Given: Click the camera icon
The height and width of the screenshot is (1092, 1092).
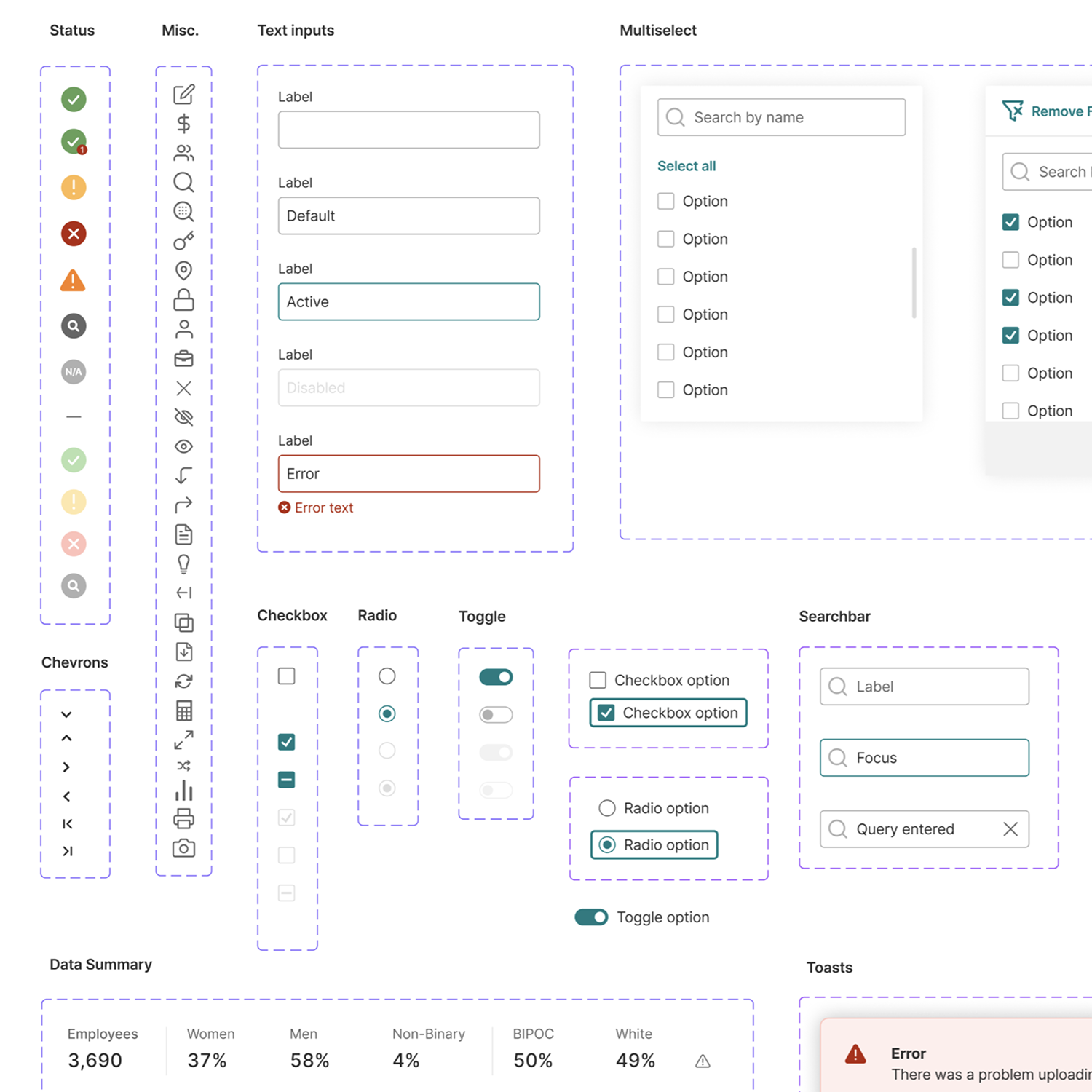Looking at the screenshot, I should pyautogui.click(x=183, y=848).
